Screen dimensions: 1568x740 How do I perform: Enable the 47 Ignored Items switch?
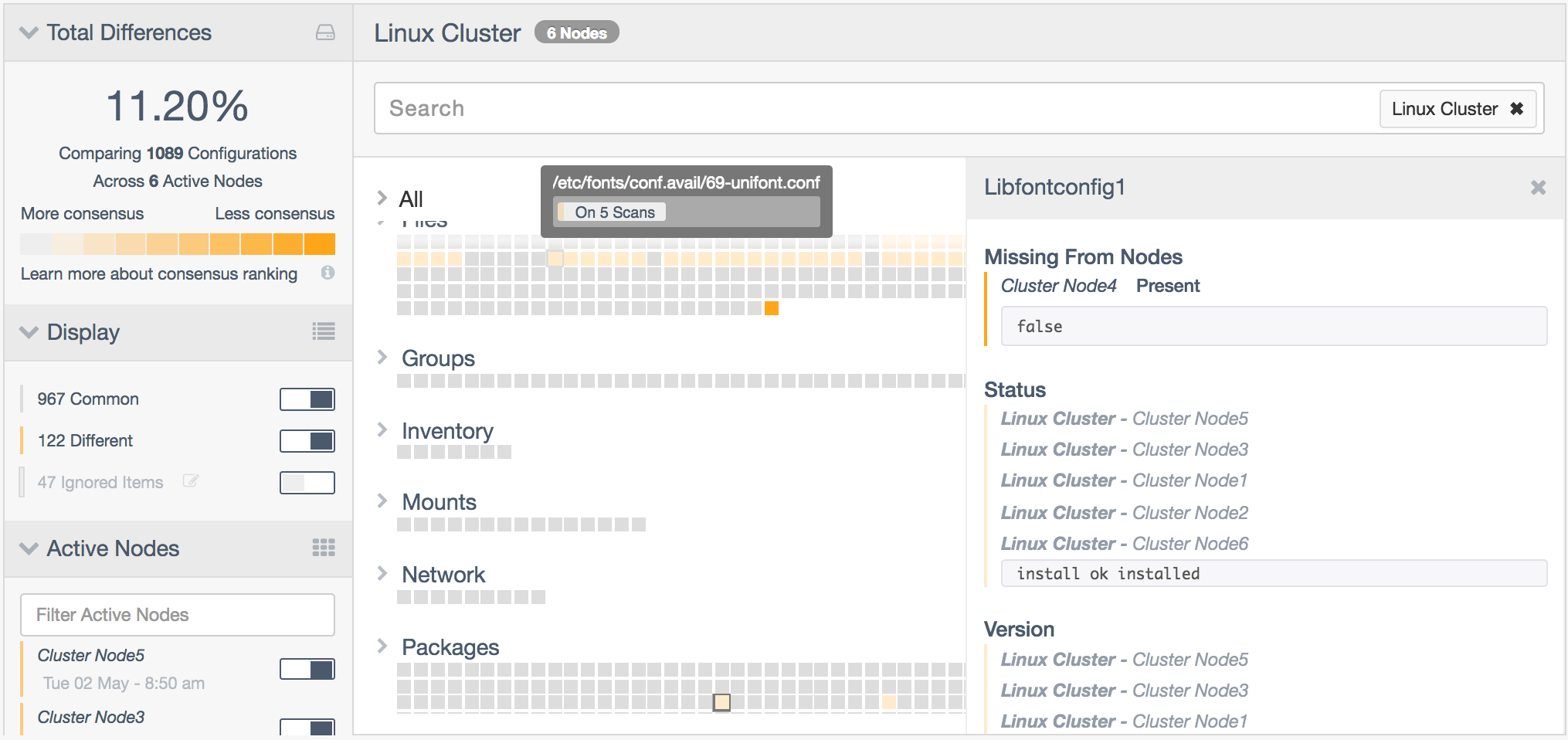click(307, 483)
